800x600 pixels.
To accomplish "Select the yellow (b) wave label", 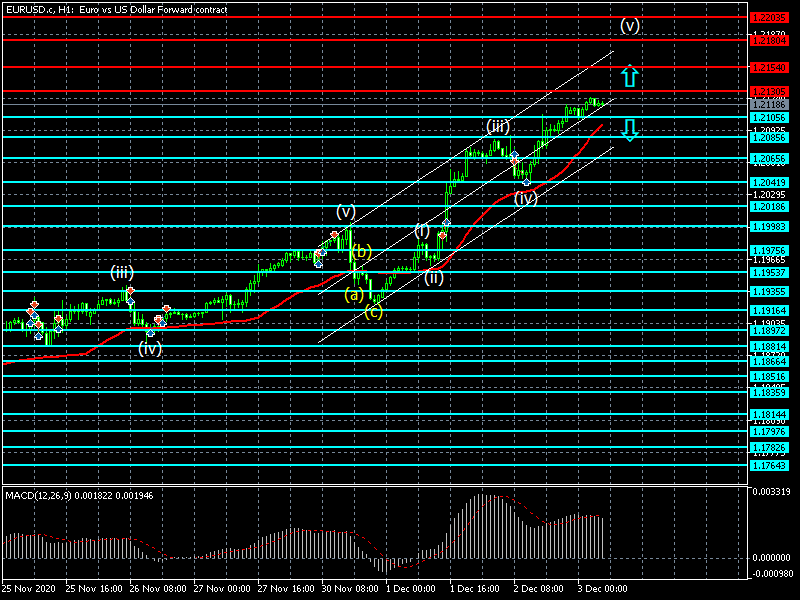I will [x=362, y=251].
